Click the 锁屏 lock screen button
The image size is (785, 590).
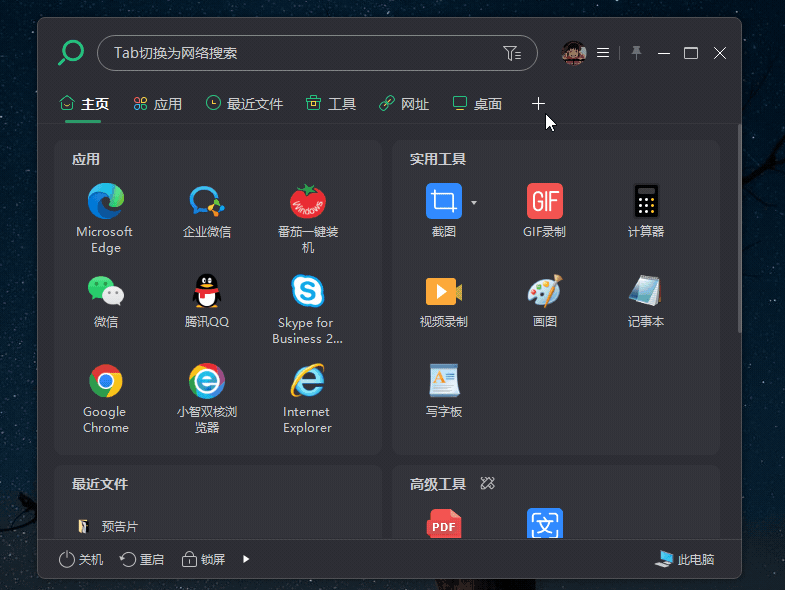[x=203, y=559]
